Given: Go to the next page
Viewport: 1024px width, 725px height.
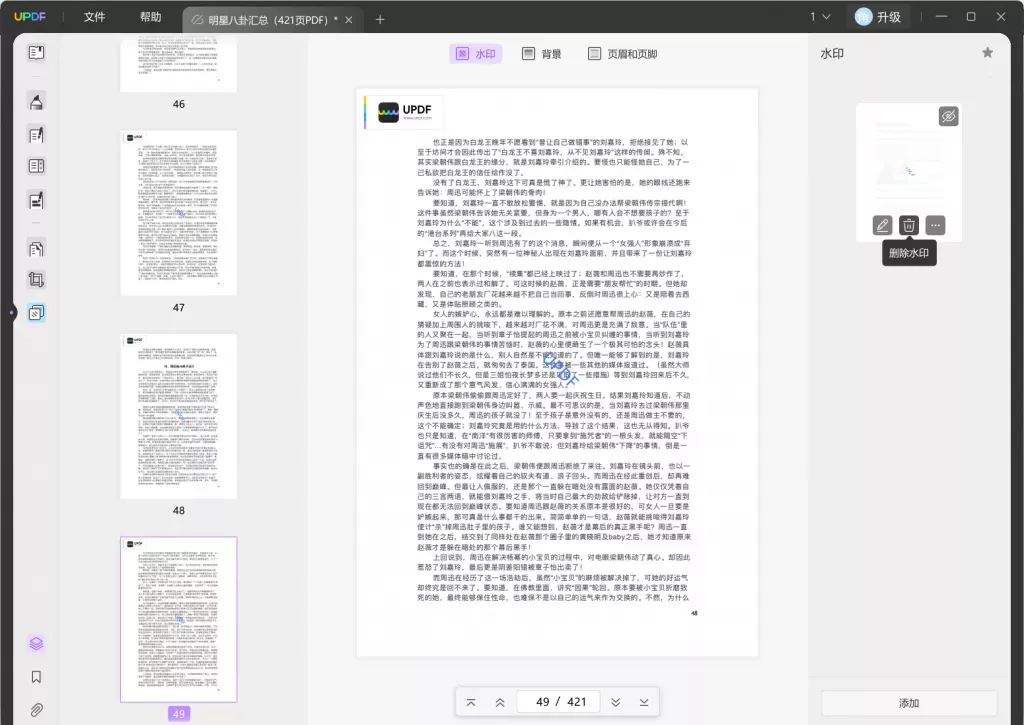Looking at the screenshot, I should click(x=615, y=702).
